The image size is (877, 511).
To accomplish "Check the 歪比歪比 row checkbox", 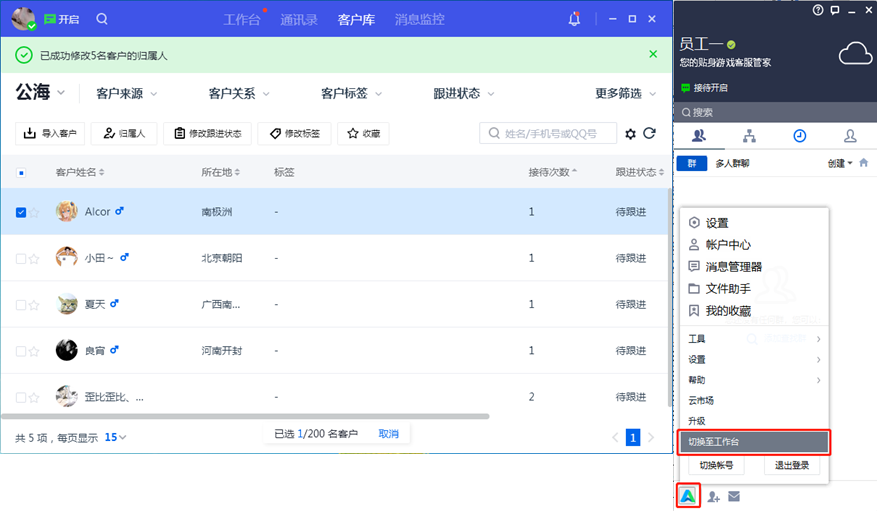I will (x=21, y=398).
